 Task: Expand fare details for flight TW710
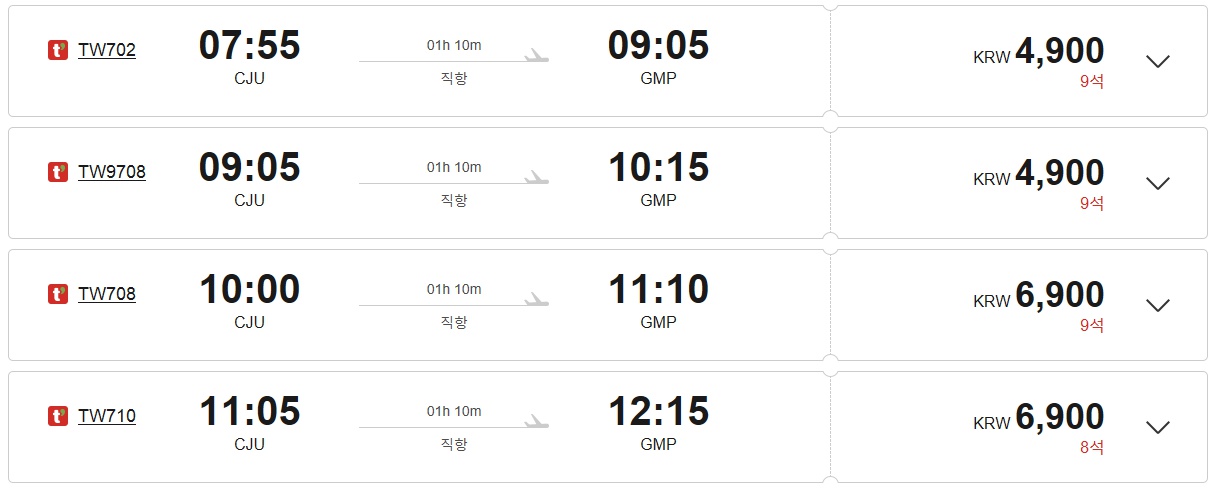pyautogui.click(x=1157, y=427)
